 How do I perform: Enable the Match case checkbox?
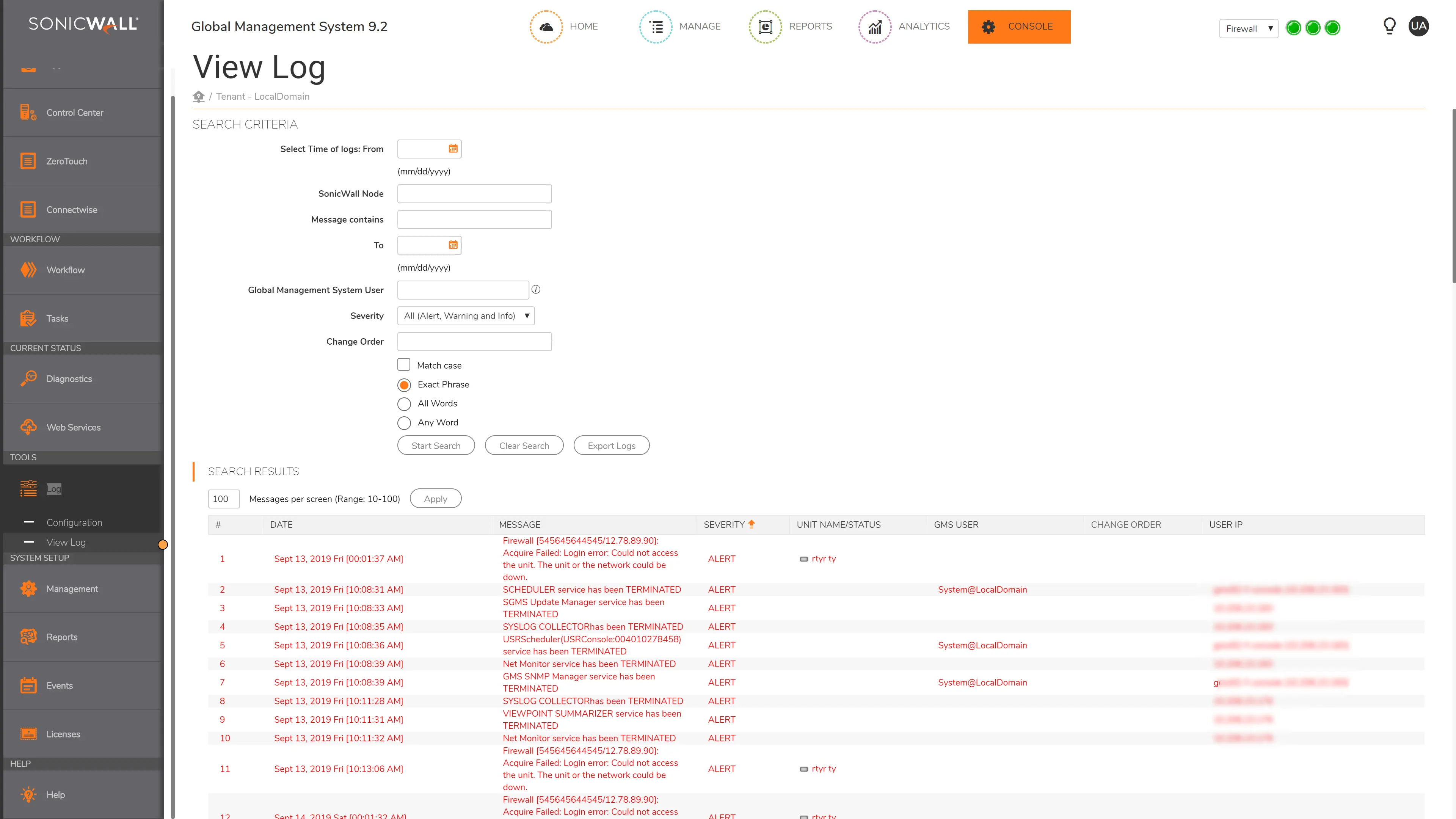[x=403, y=364]
